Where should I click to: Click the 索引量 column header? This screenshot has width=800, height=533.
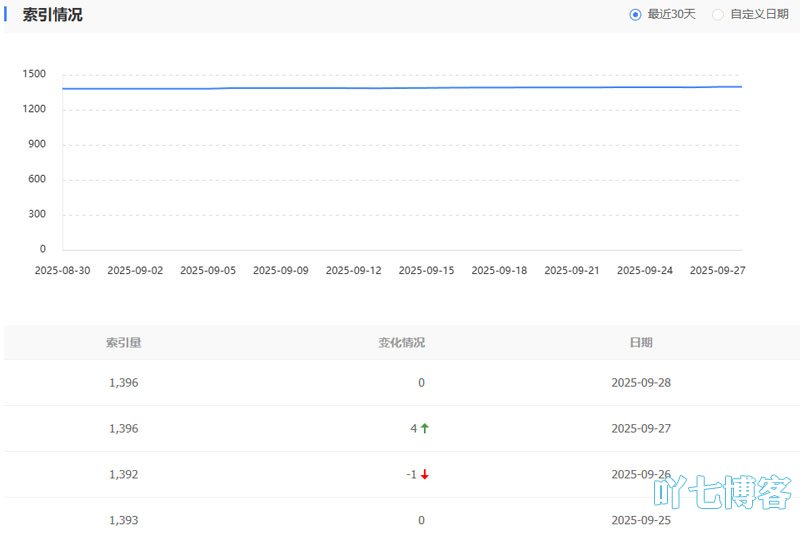click(123, 342)
